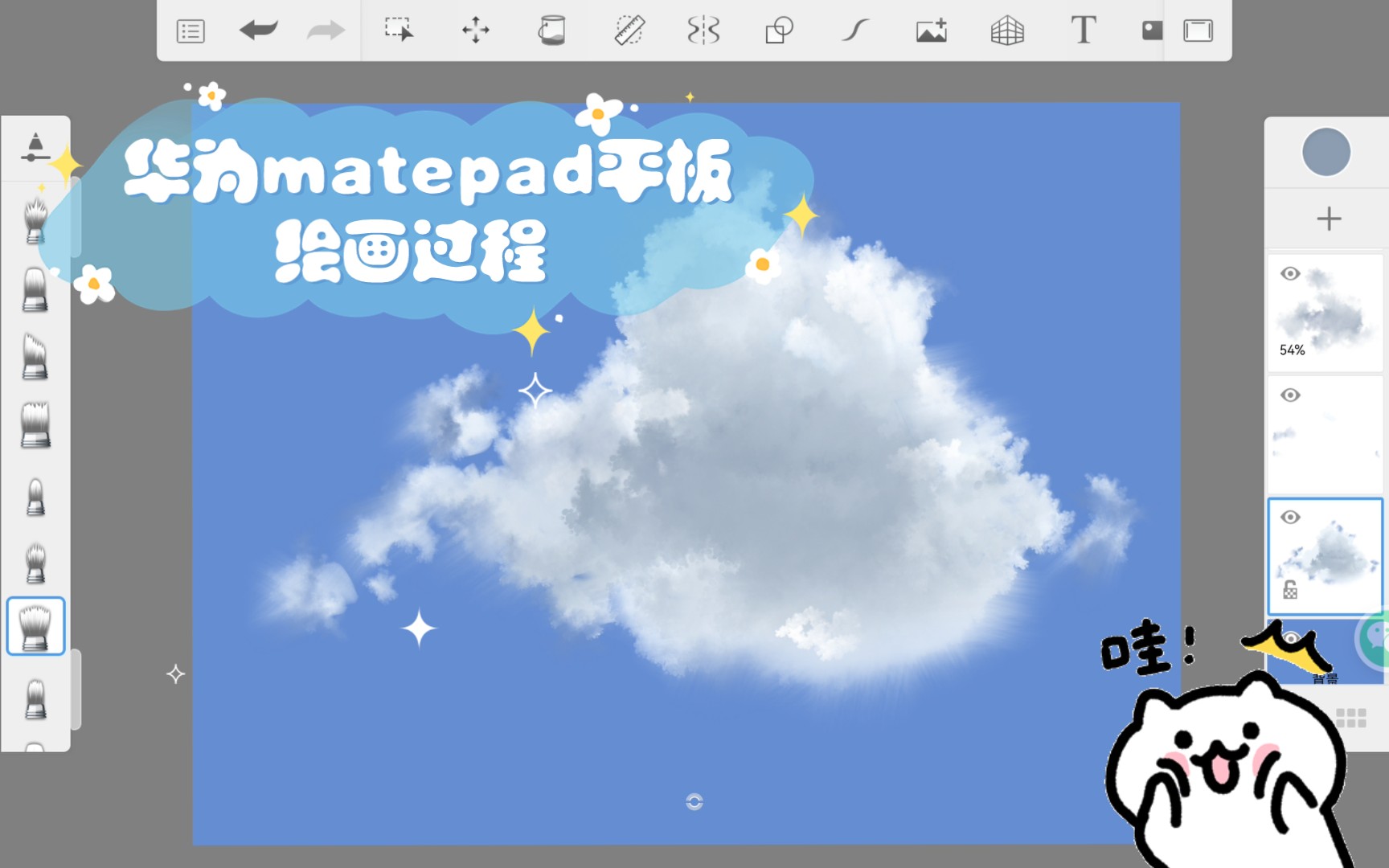Toggle full-screen UI frame icon
Viewport: 1389px width, 868px height.
pyautogui.click(x=1198, y=31)
